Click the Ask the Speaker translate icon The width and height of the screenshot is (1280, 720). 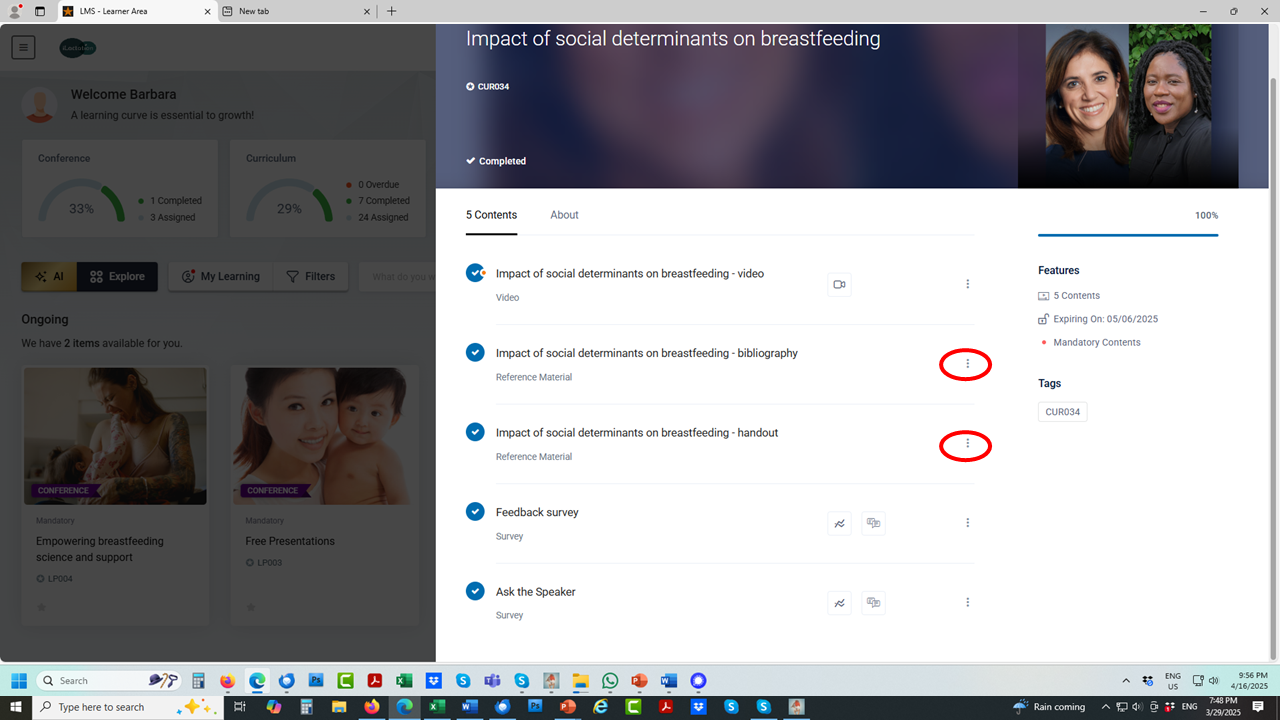(873, 603)
